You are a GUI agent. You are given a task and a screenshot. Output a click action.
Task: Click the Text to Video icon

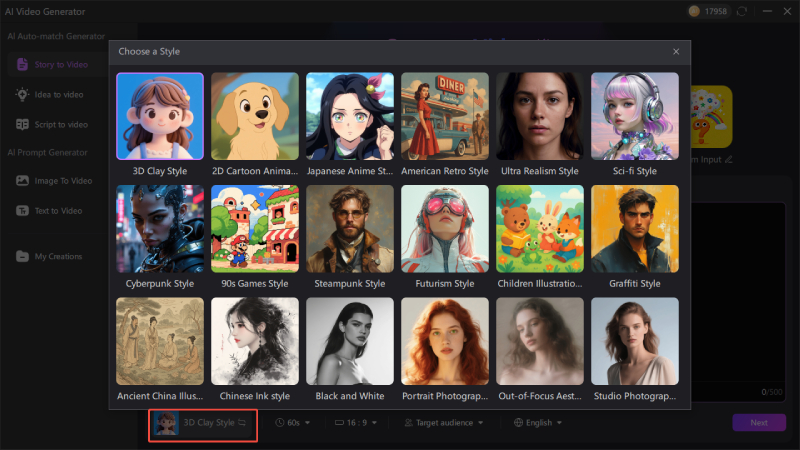coord(22,211)
